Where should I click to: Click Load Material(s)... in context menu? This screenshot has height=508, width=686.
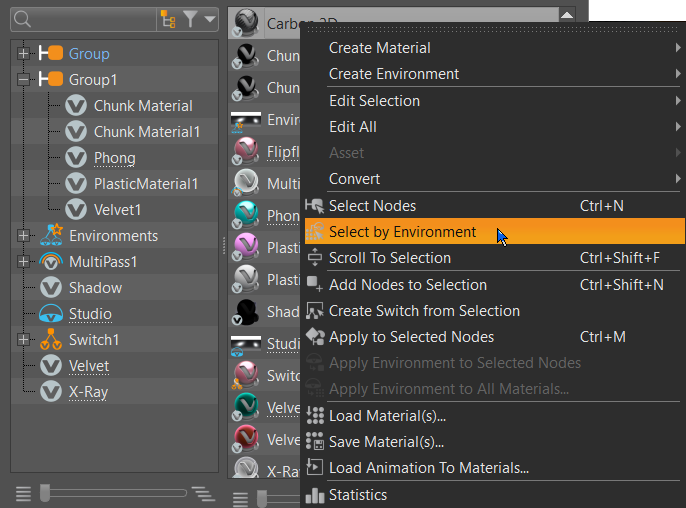tap(387, 416)
